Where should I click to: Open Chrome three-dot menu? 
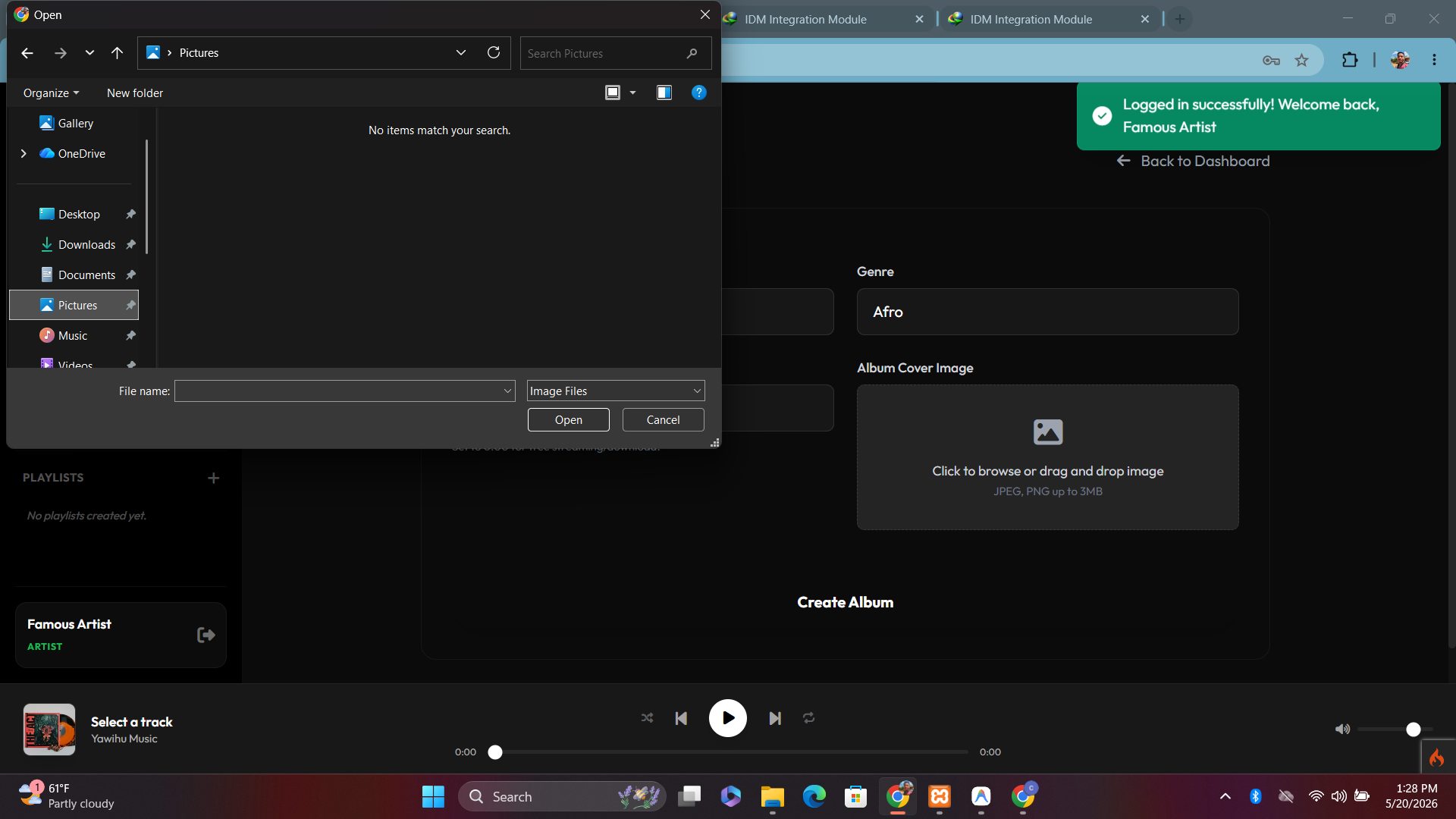coord(1434,60)
